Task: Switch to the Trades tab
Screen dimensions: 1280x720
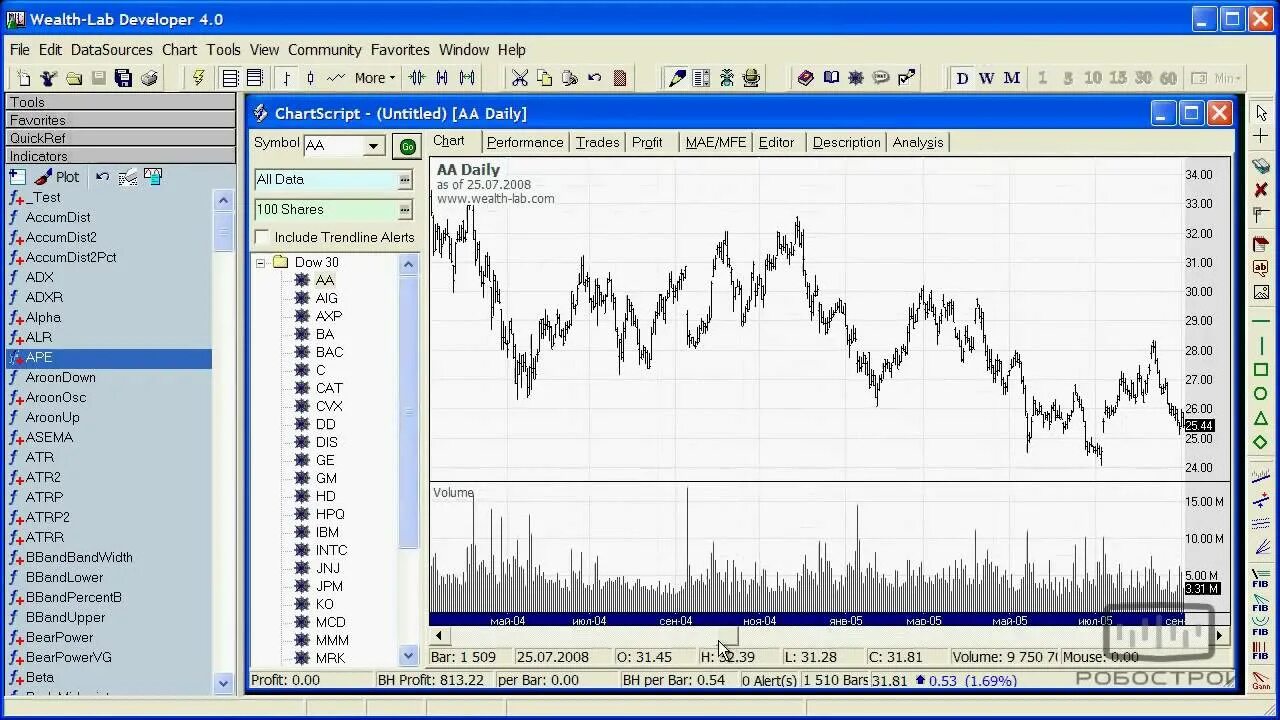Action: tap(597, 142)
